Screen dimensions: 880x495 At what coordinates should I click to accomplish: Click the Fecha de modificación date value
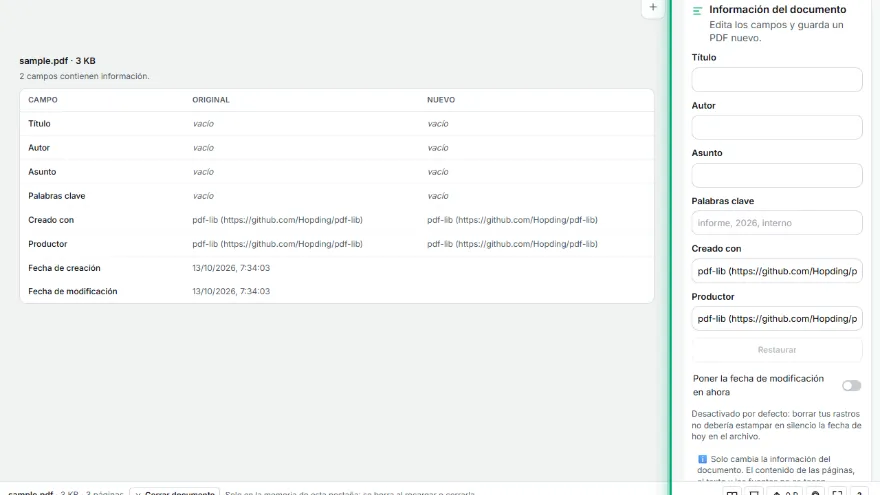point(231,291)
